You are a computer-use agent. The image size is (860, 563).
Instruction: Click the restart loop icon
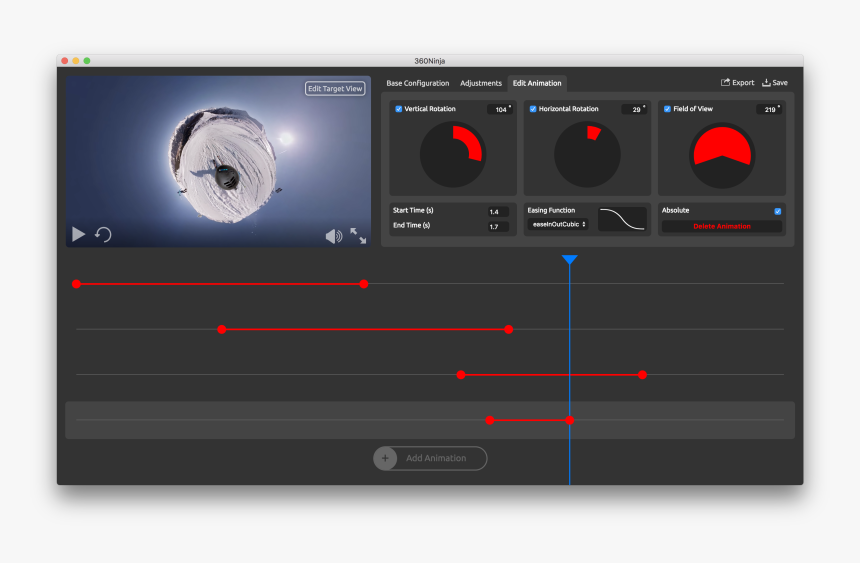click(x=103, y=234)
